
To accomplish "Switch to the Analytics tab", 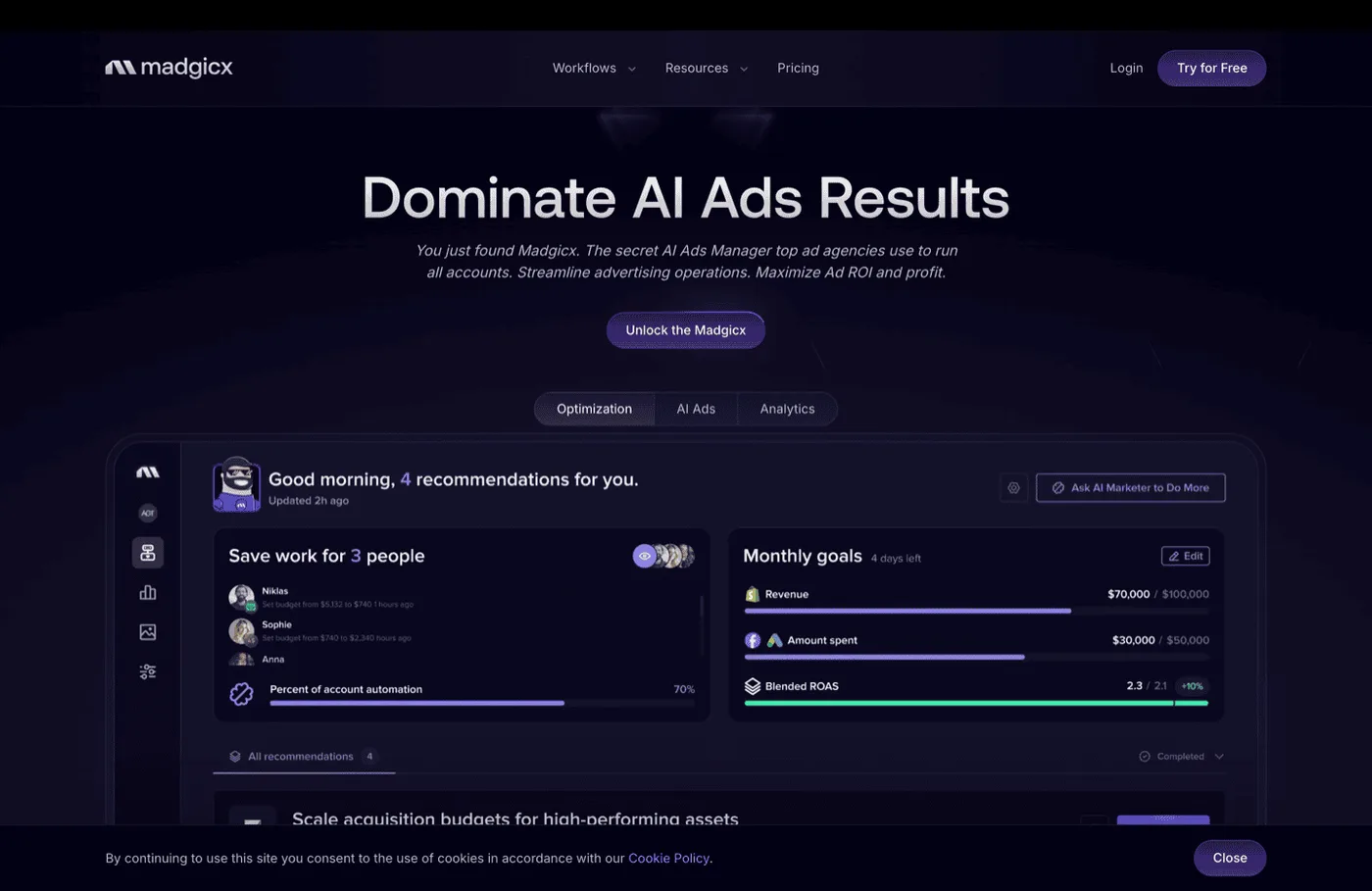I will point(787,409).
